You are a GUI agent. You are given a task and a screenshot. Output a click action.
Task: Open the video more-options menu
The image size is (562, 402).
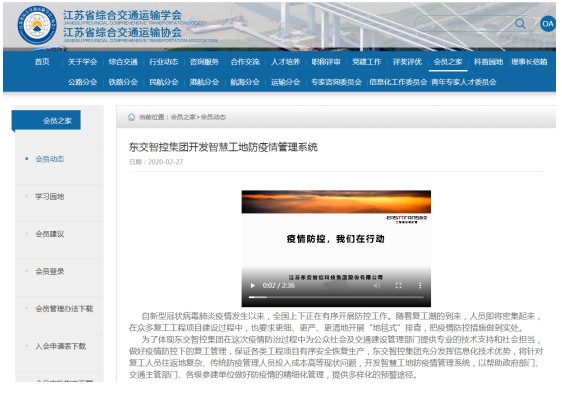point(420,286)
